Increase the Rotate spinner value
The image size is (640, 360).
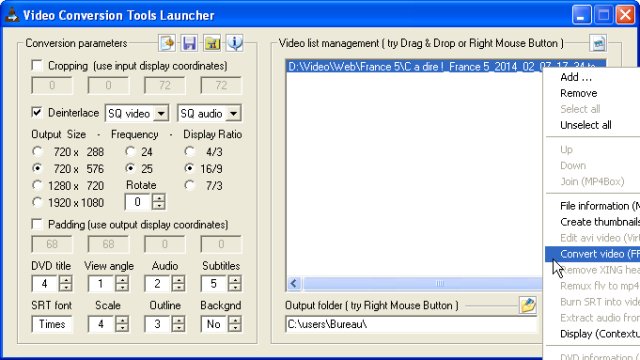(159, 198)
